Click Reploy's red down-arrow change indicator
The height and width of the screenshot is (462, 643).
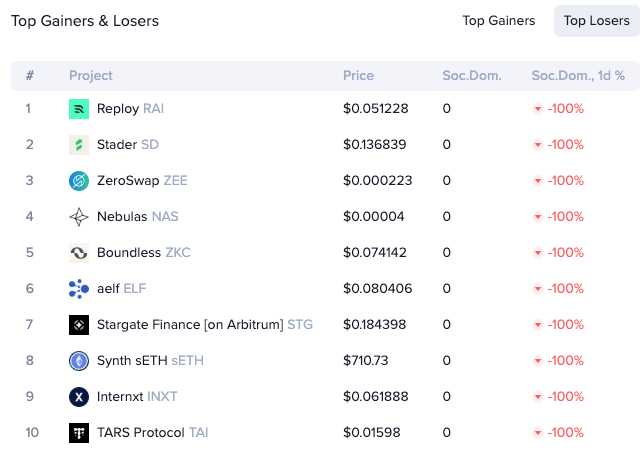point(538,109)
